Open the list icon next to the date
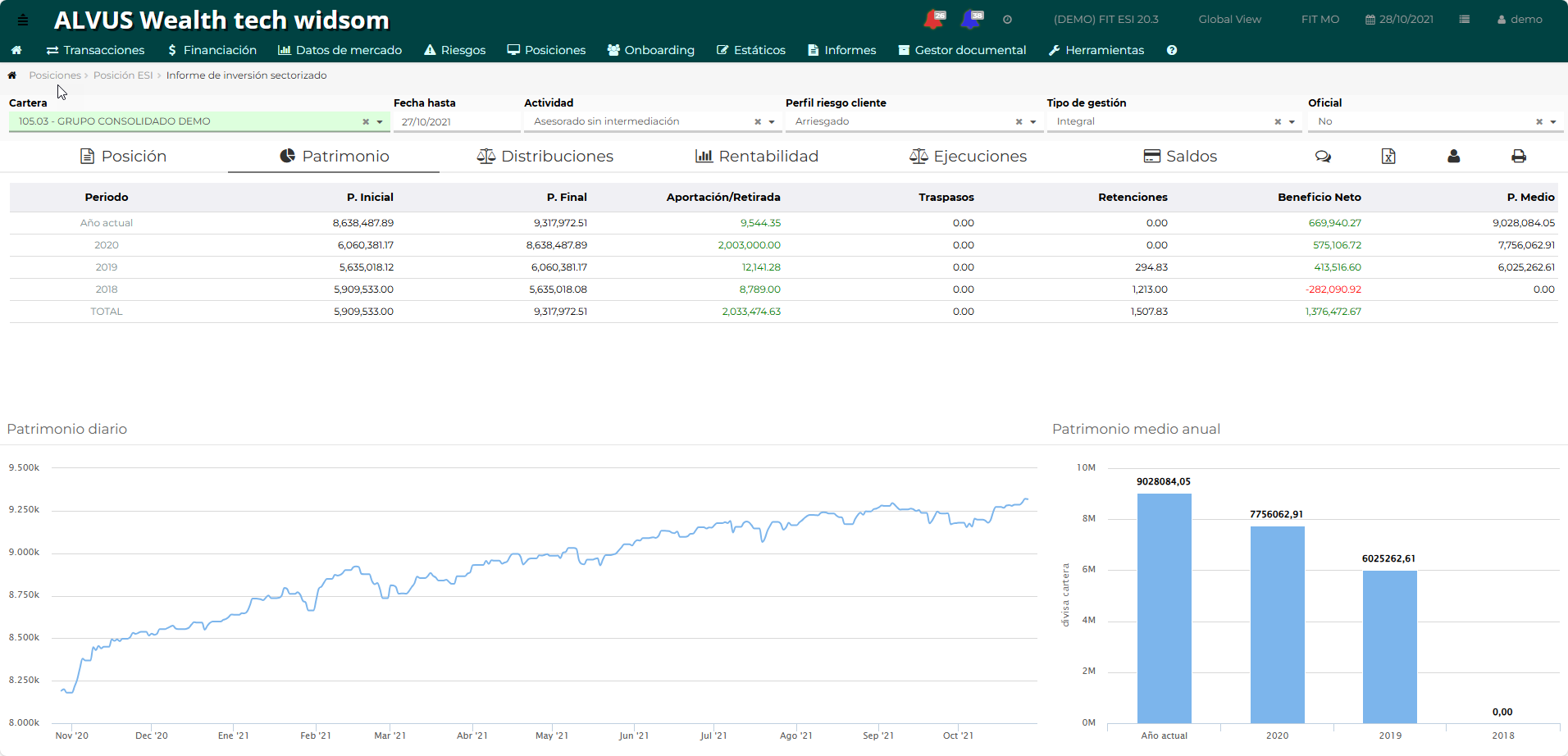 (x=1464, y=20)
